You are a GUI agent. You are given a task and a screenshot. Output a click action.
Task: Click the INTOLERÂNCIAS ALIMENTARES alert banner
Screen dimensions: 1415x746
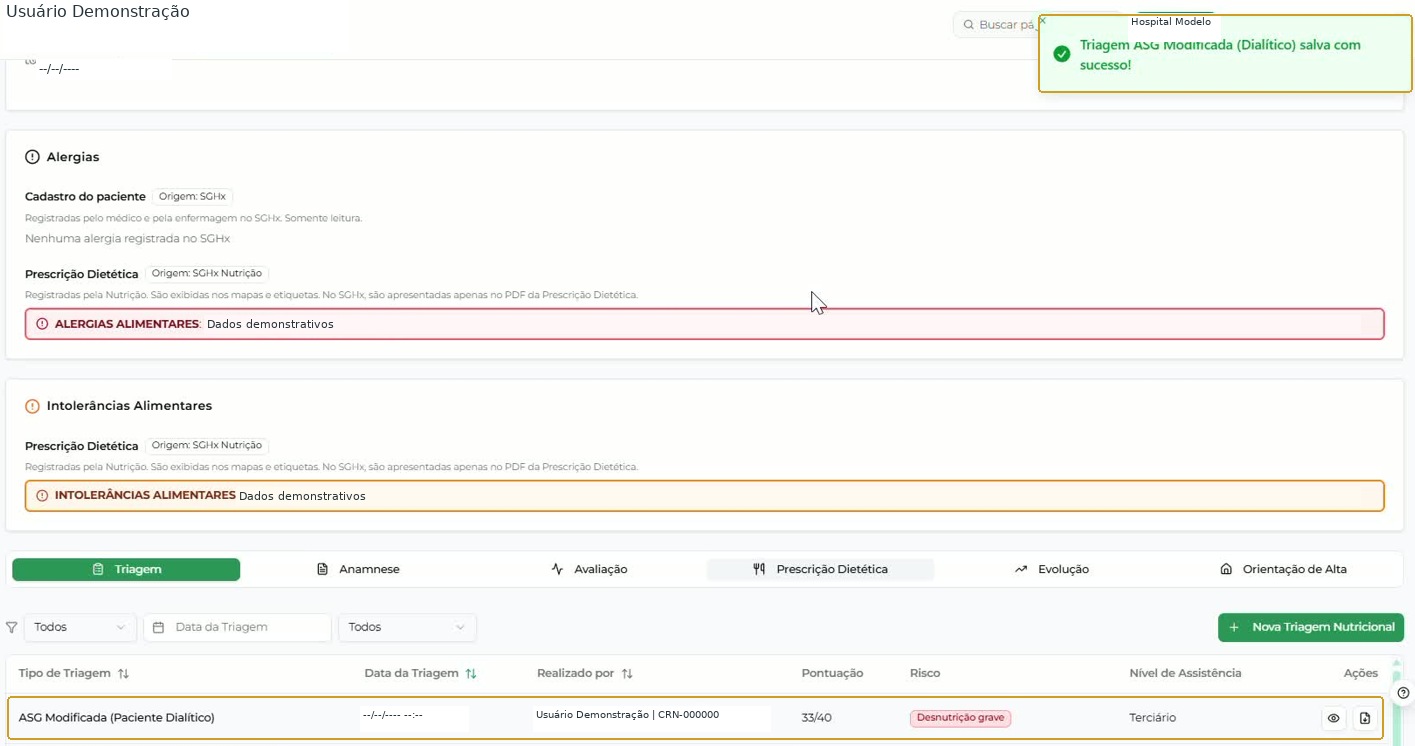tap(704, 496)
